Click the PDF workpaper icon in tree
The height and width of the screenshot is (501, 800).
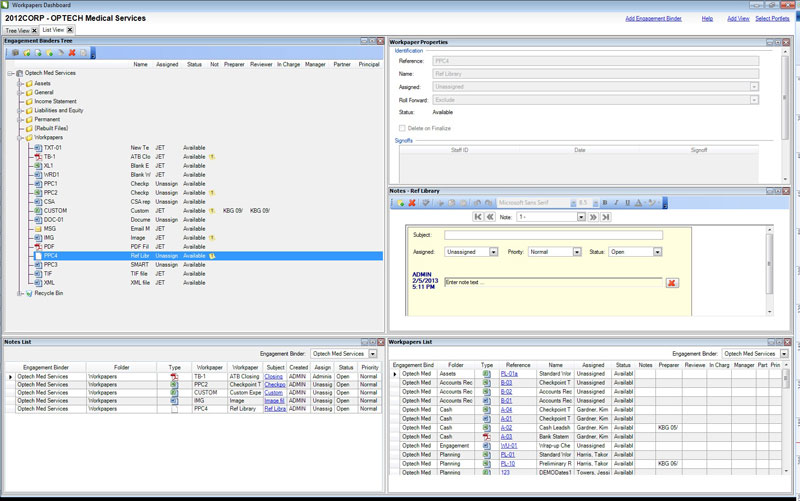tap(37, 246)
